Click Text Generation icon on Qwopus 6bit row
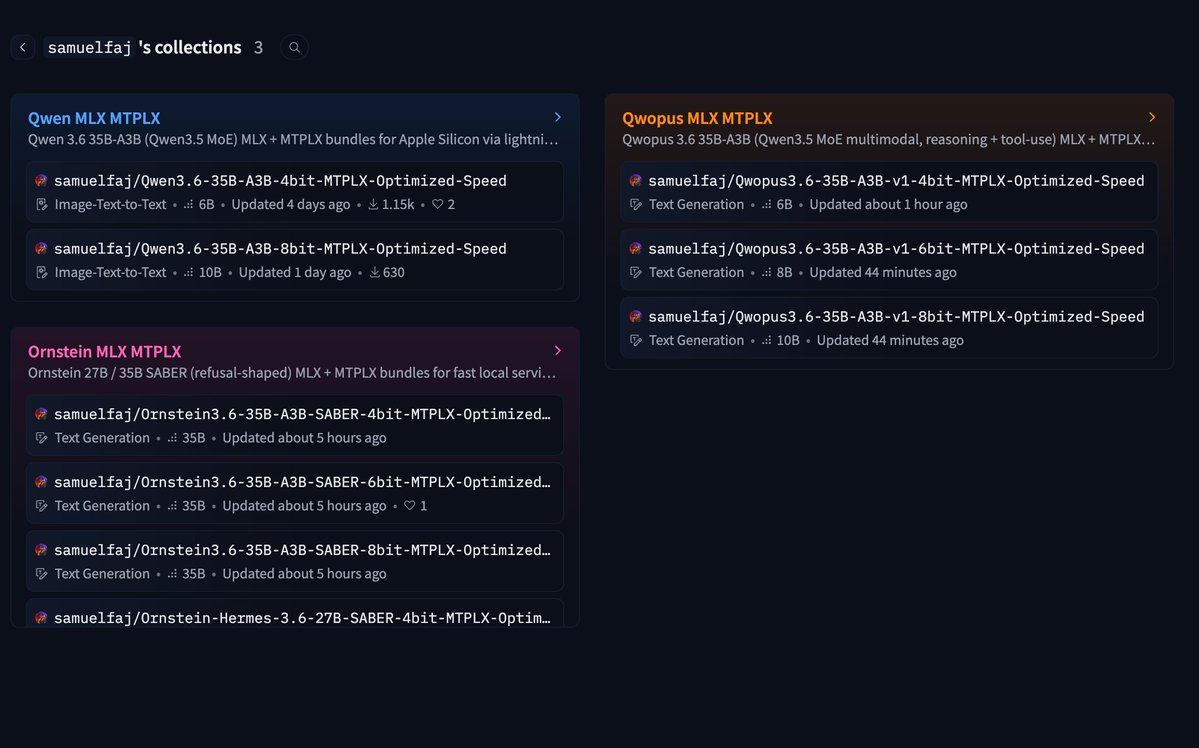The width and height of the screenshot is (1199, 748). (636, 272)
